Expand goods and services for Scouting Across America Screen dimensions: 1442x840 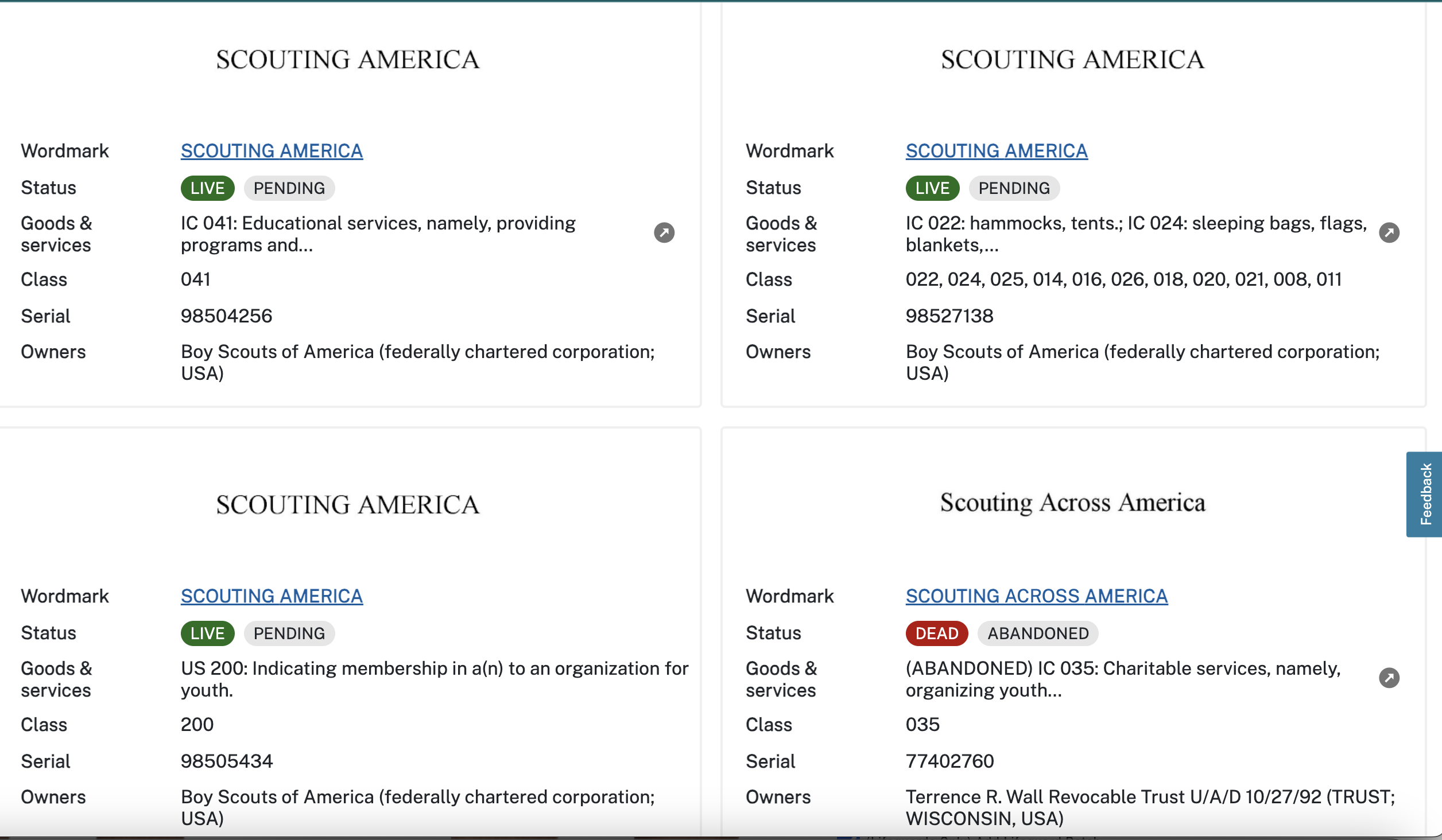[x=1389, y=678]
